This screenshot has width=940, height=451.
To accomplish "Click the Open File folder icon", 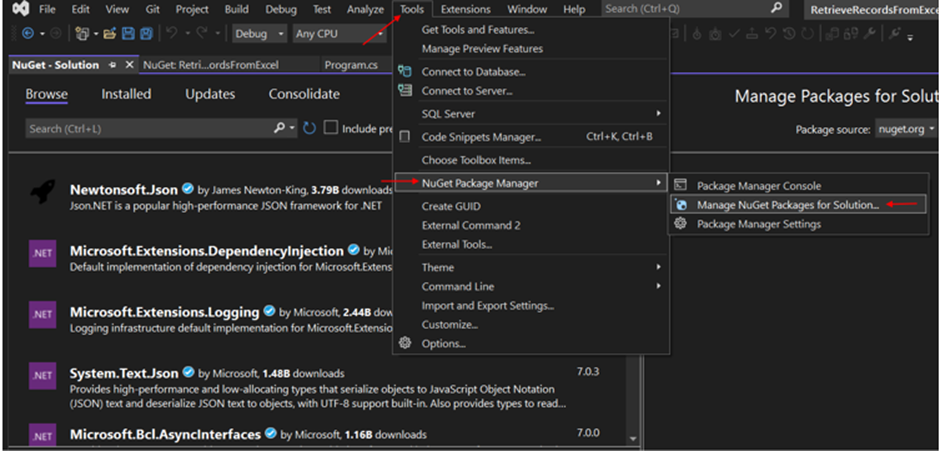I will click(110, 34).
